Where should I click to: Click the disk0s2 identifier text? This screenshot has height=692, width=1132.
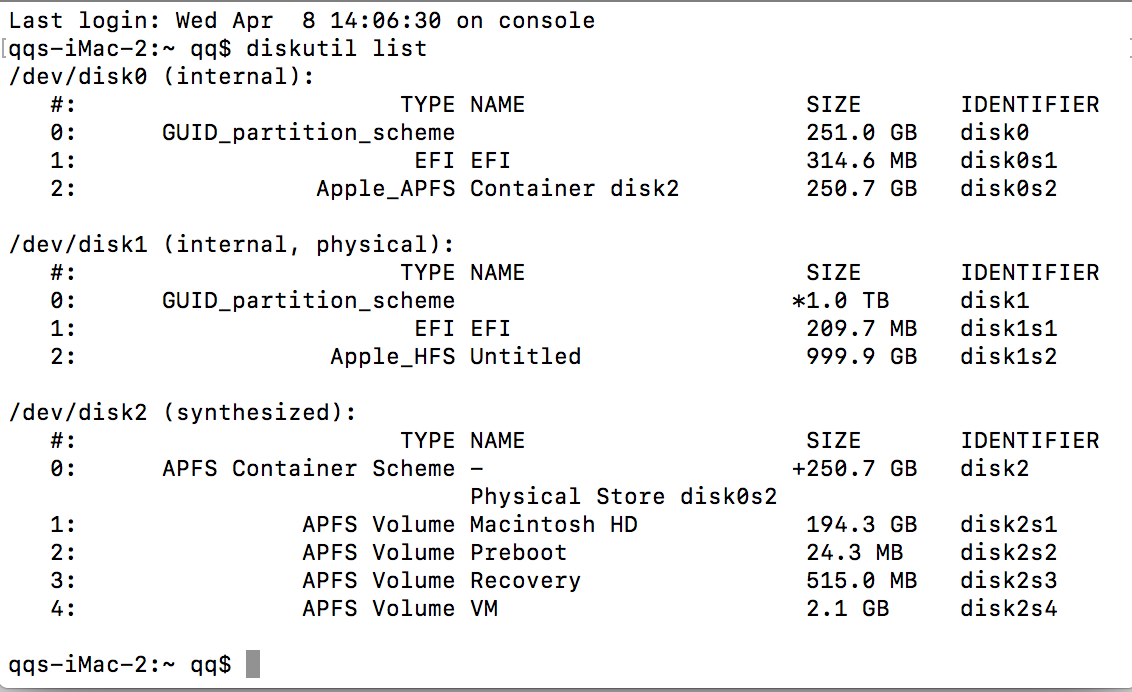1009,188
